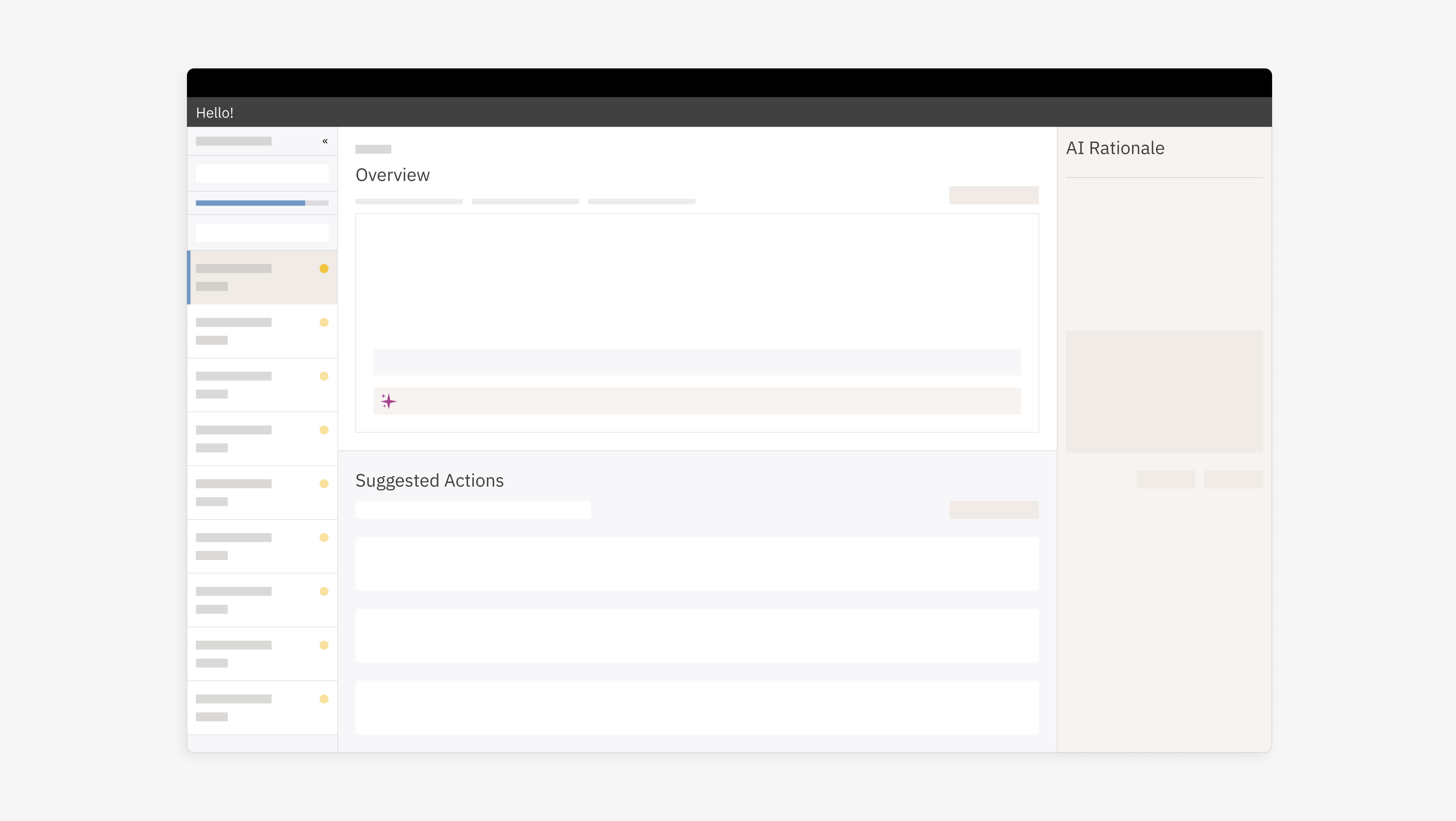This screenshot has width=1456, height=821.
Task: Click the magenta AI sparkle icon
Action: click(388, 401)
